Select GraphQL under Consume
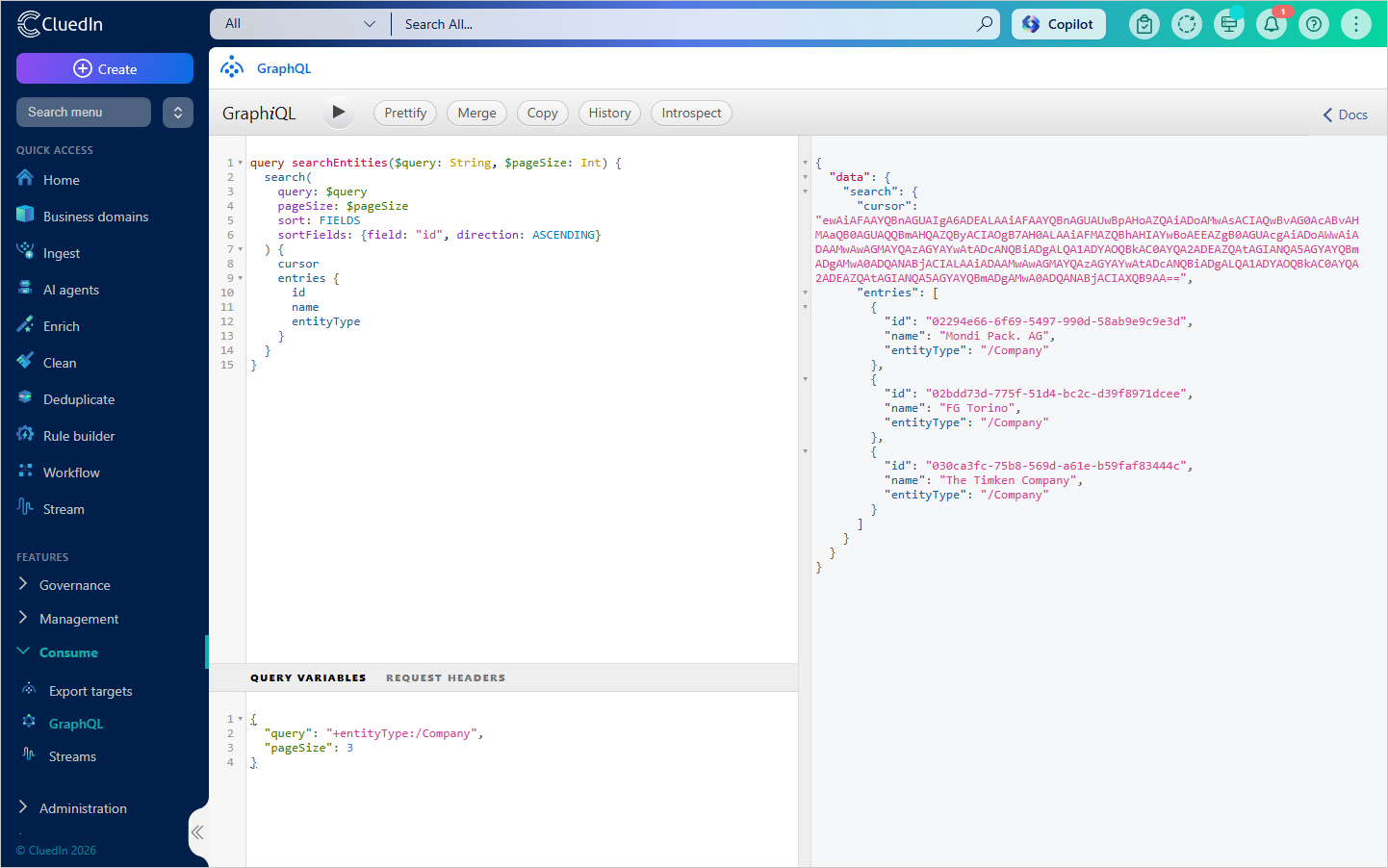1388x868 pixels. pos(75,724)
